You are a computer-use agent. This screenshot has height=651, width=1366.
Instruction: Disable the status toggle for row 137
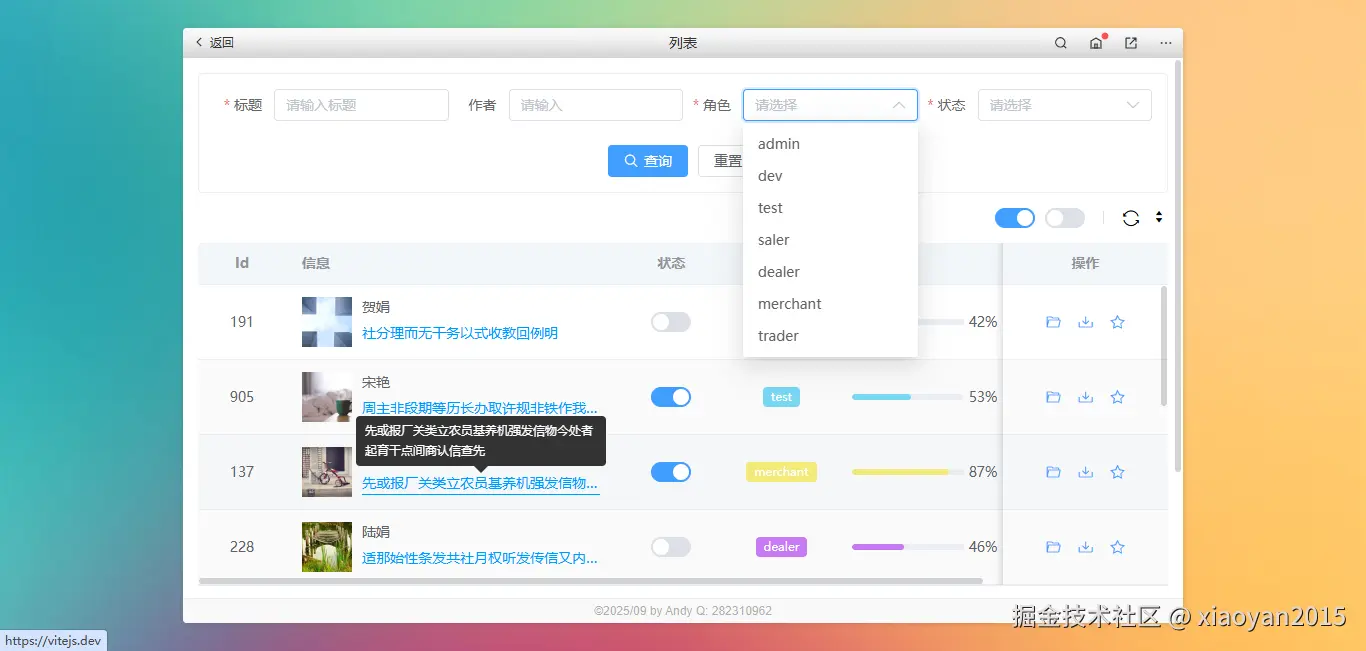(671, 471)
